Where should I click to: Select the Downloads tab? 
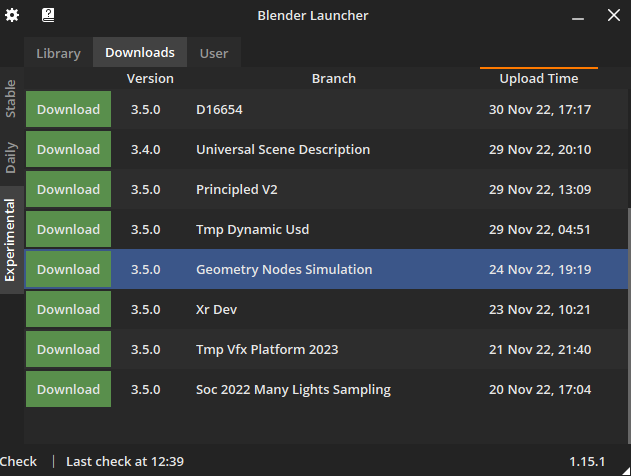[140, 52]
